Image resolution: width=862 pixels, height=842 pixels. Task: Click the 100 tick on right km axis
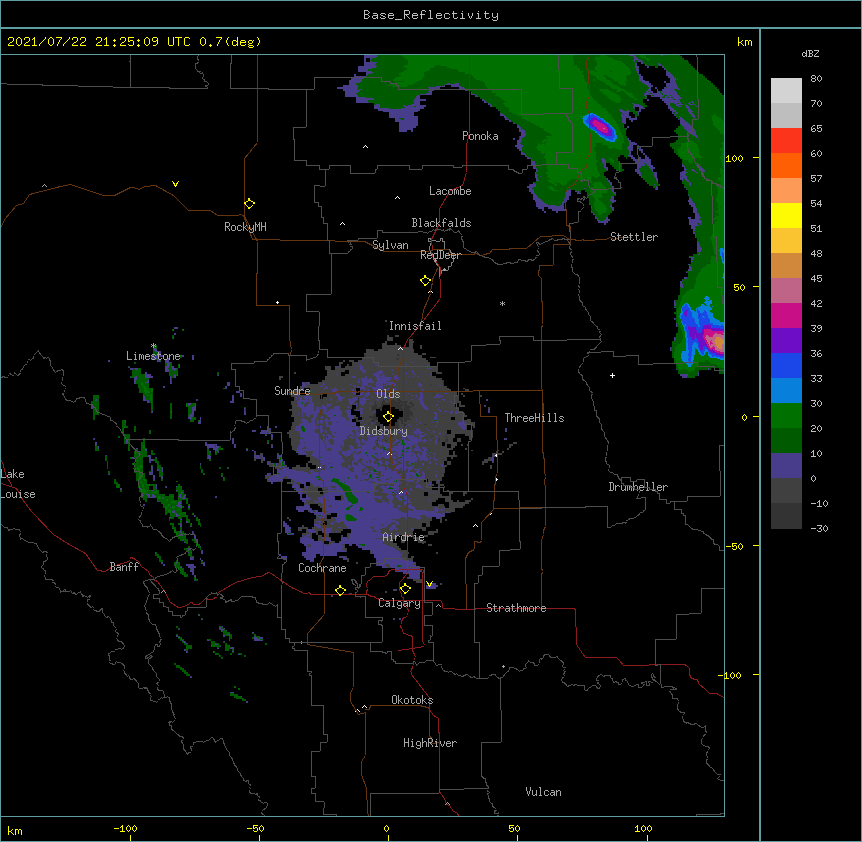[734, 158]
